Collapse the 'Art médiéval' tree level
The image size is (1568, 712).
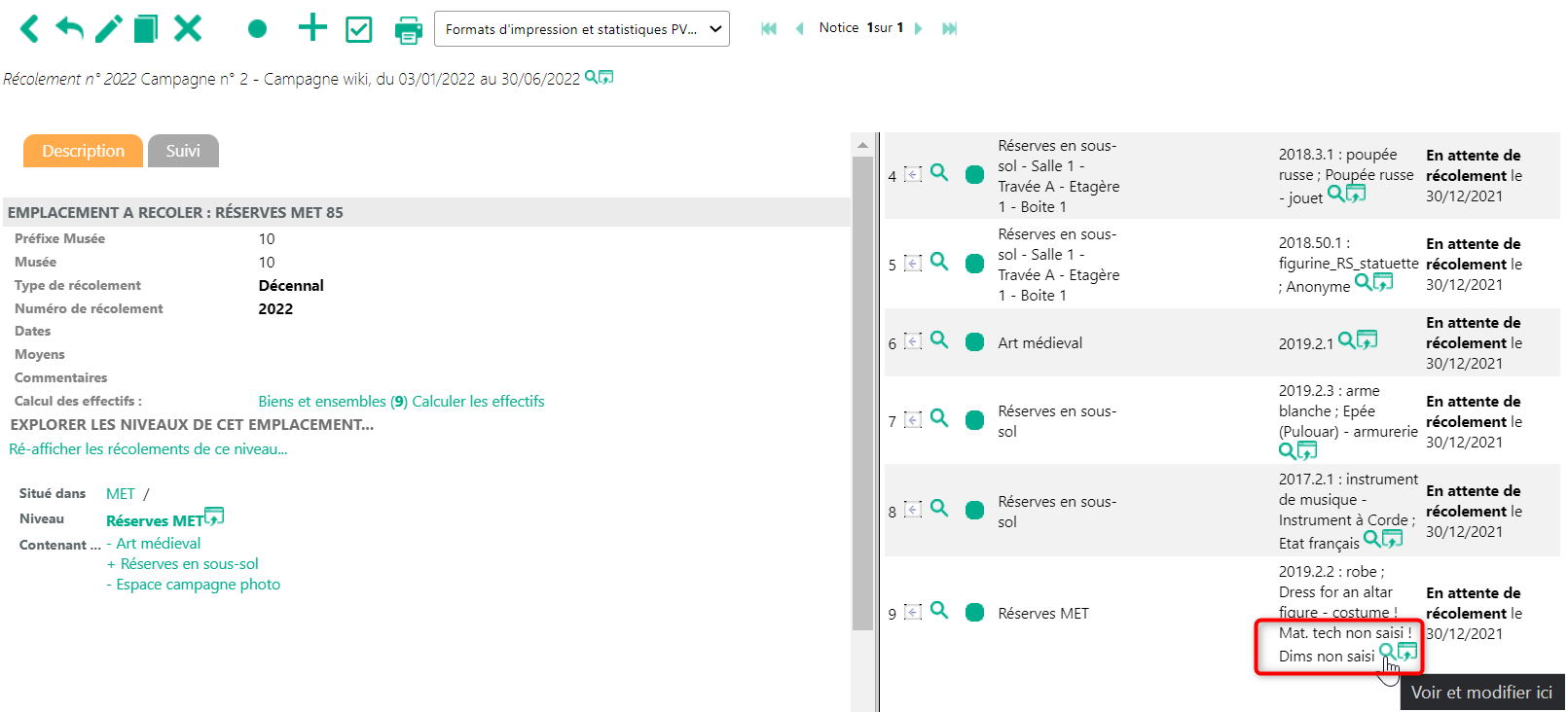click(111, 544)
